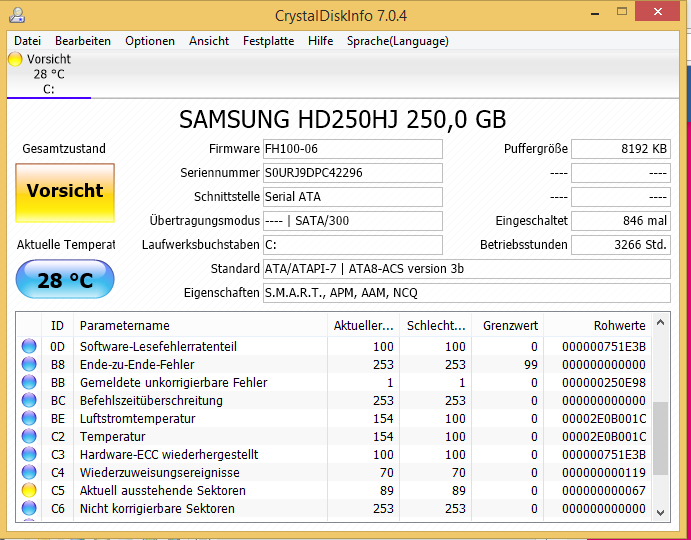Image resolution: width=691 pixels, height=540 pixels.
Task: Select the Hardware-ECC wiederhergestellt row name
Action: [x=169, y=454]
